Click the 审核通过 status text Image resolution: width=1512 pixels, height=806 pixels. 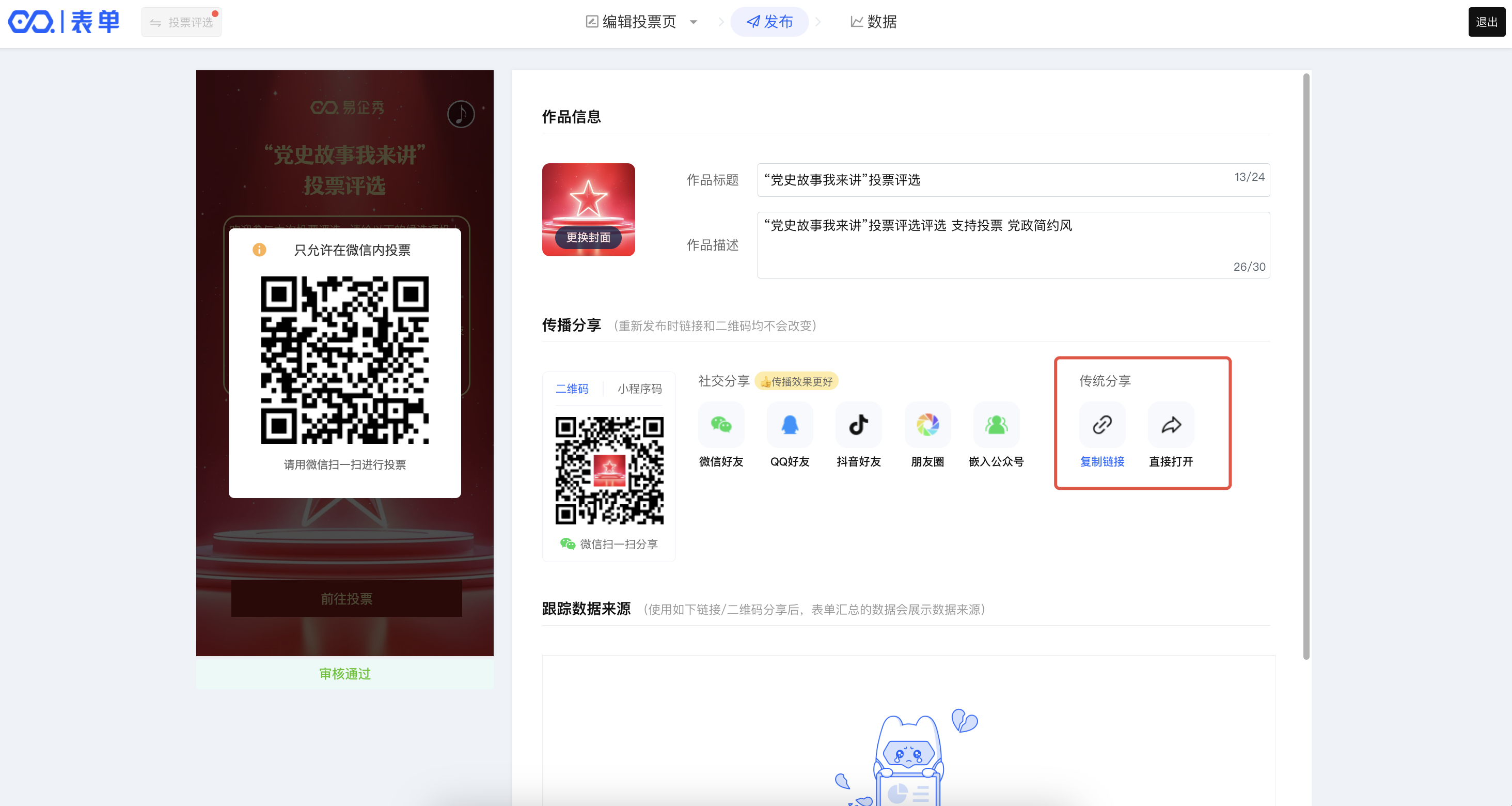(344, 674)
